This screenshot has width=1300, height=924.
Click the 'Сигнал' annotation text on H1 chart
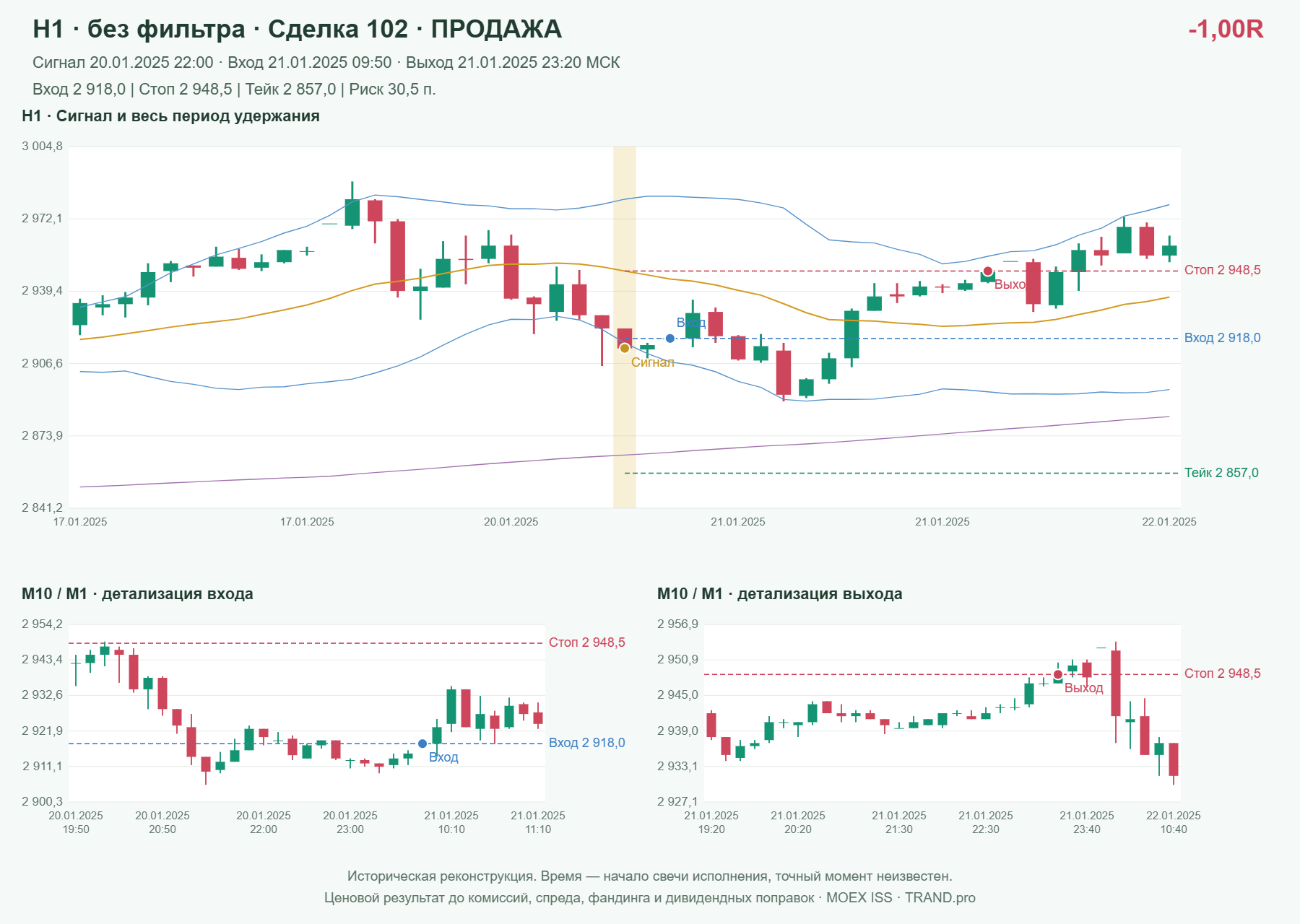pyautogui.click(x=653, y=362)
